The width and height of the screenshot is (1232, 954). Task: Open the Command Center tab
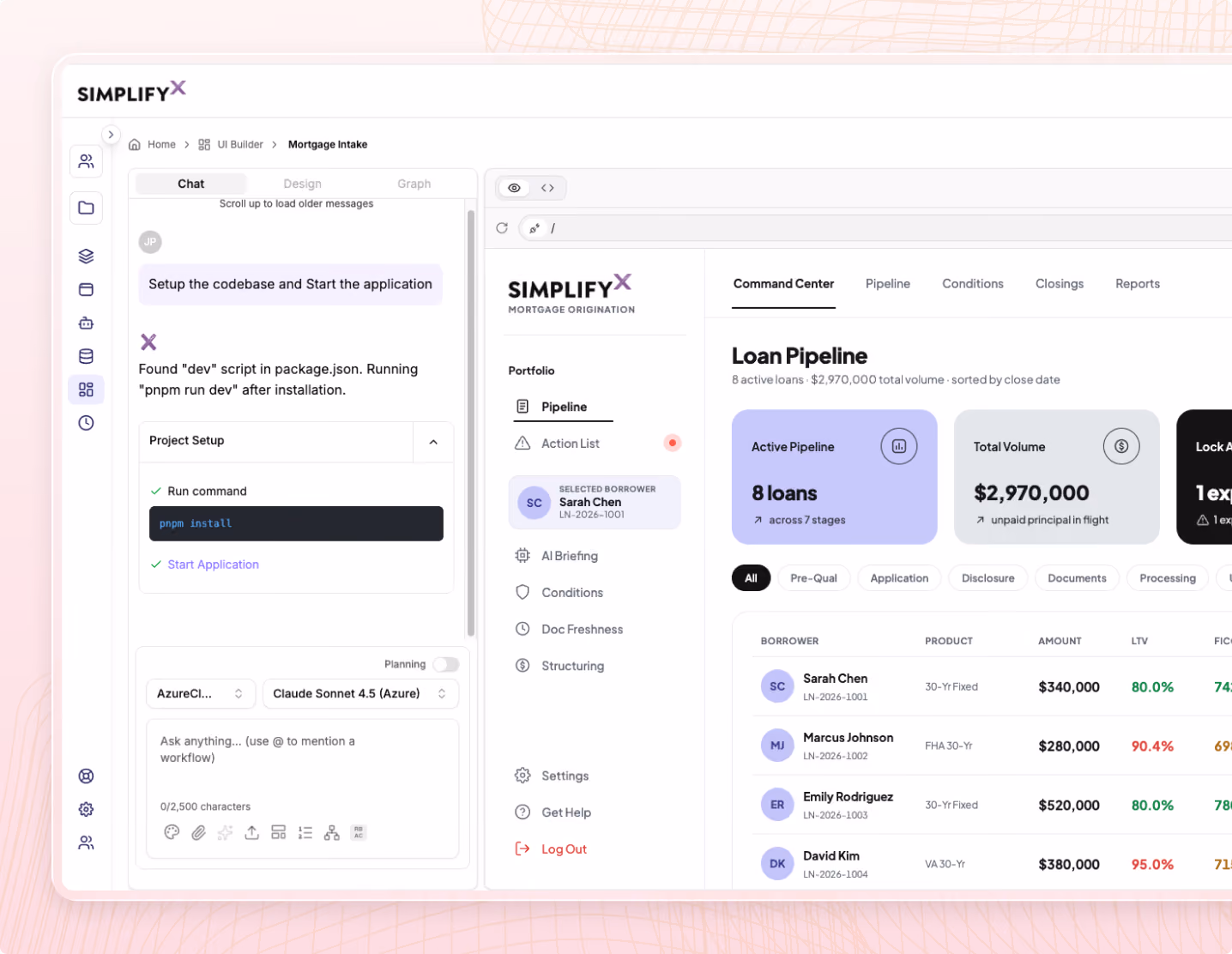point(783,284)
